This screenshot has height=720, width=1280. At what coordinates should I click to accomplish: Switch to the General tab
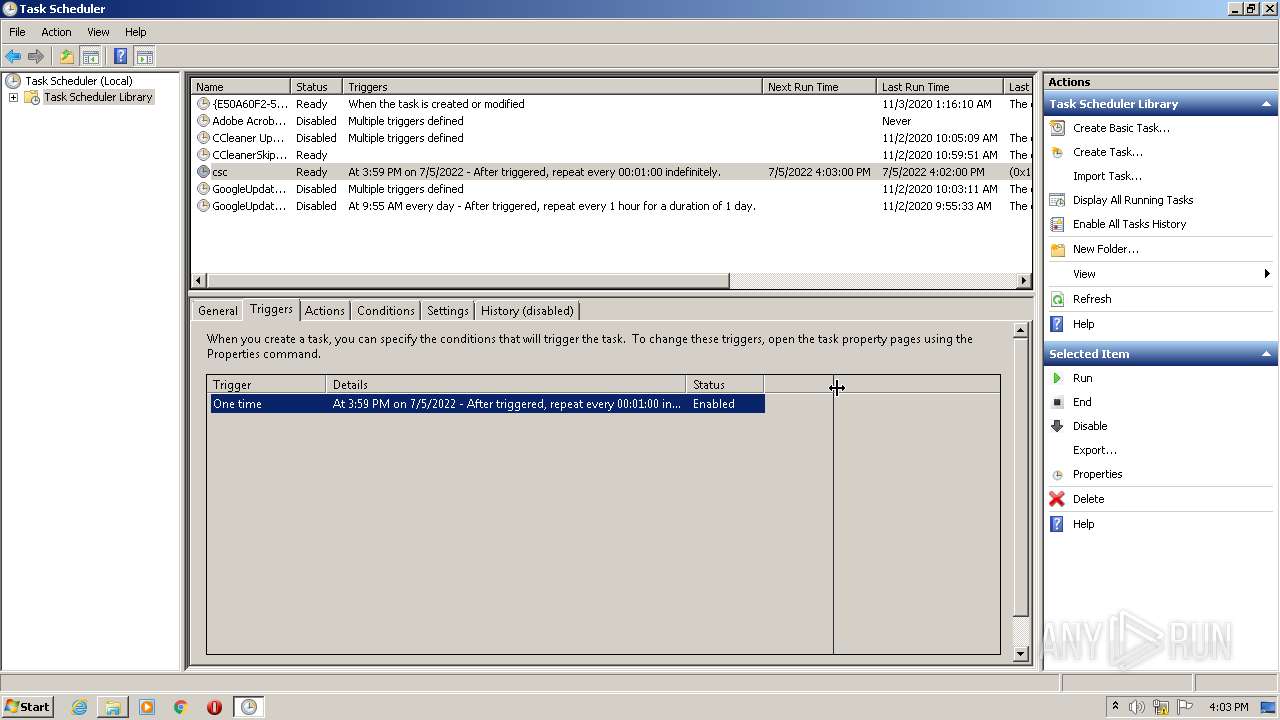tap(217, 311)
